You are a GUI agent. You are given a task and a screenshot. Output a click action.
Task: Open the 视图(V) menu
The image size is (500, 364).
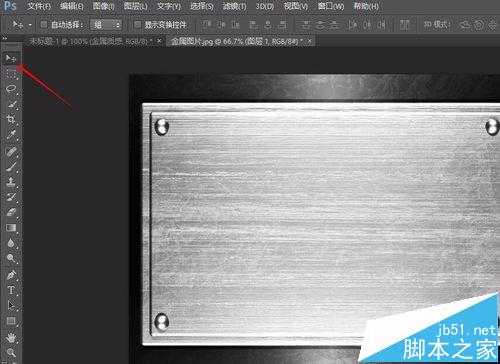(x=296, y=6)
